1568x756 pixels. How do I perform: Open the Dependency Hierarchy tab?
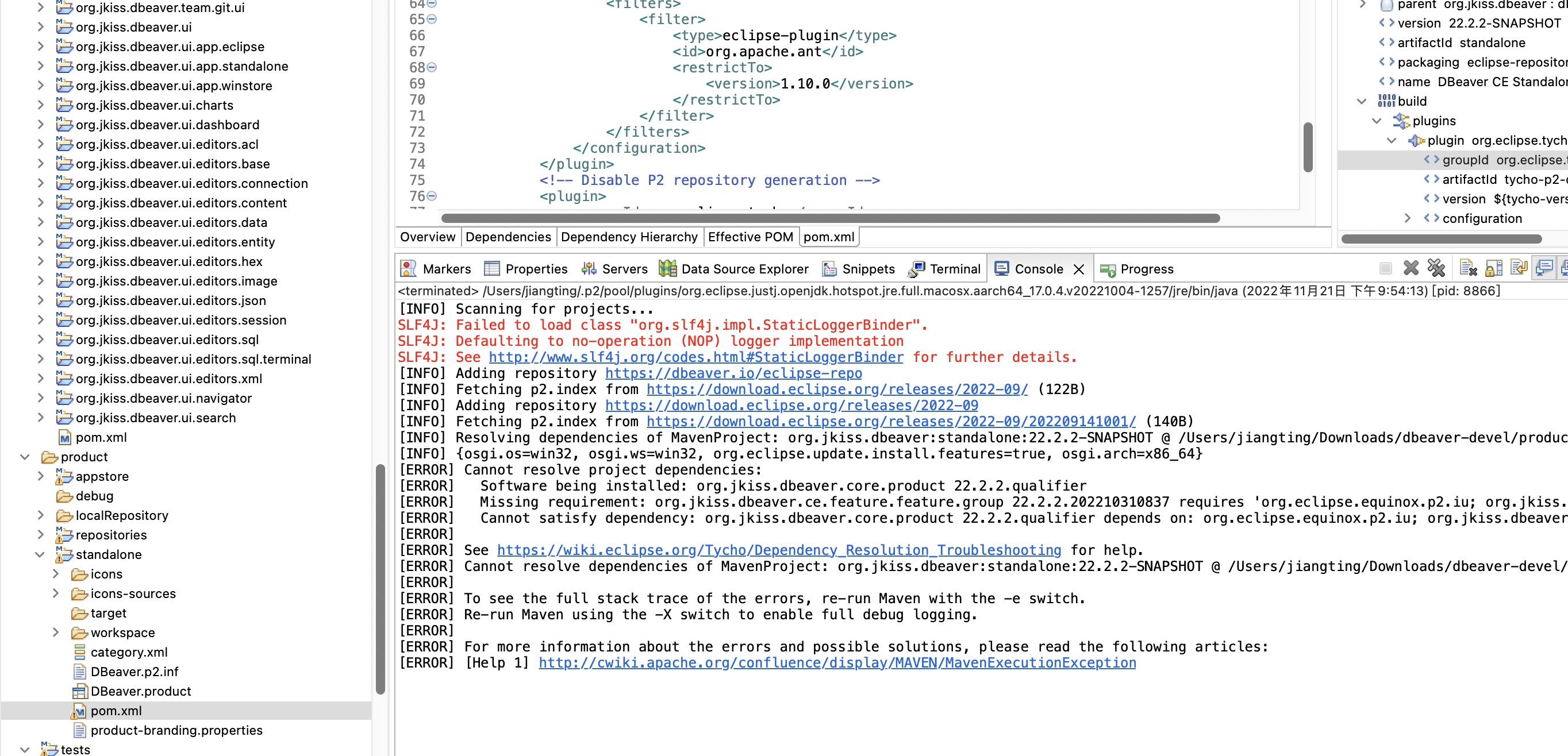tap(629, 237)
